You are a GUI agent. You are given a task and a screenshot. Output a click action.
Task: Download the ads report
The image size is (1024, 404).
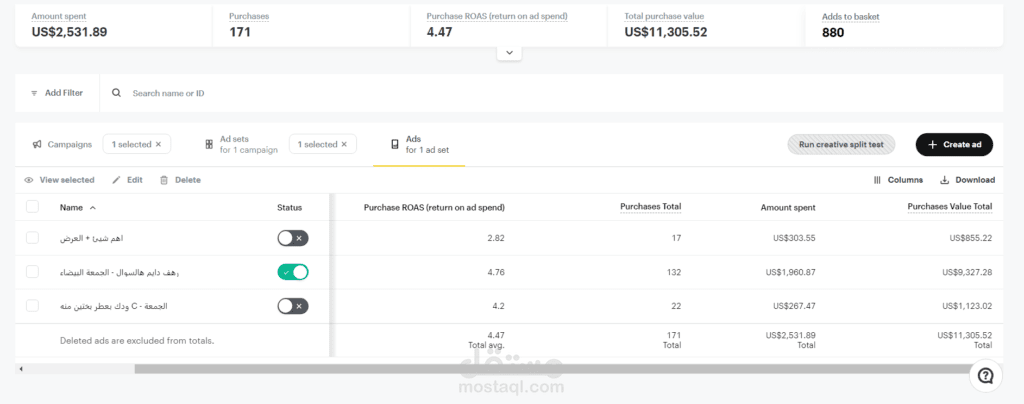967,180
